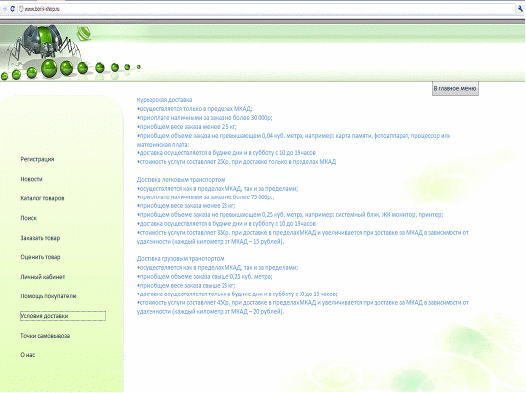Click the browser forward arrow icon
Screen dimensions: 526x393
coord(4,9)
